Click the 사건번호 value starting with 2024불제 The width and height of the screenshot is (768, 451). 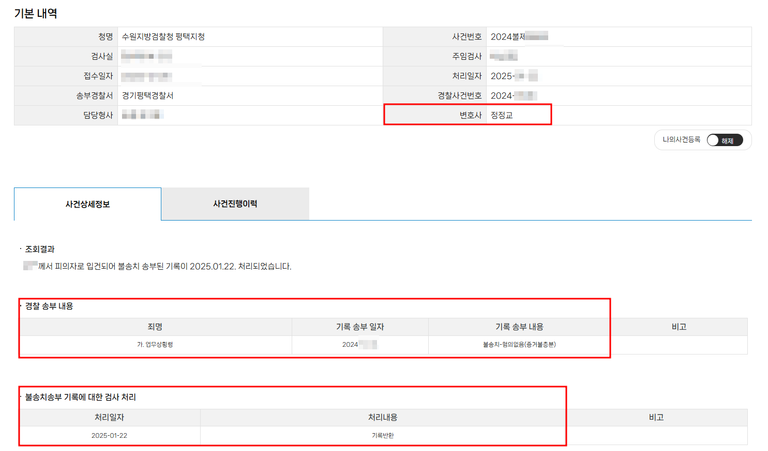518,36
